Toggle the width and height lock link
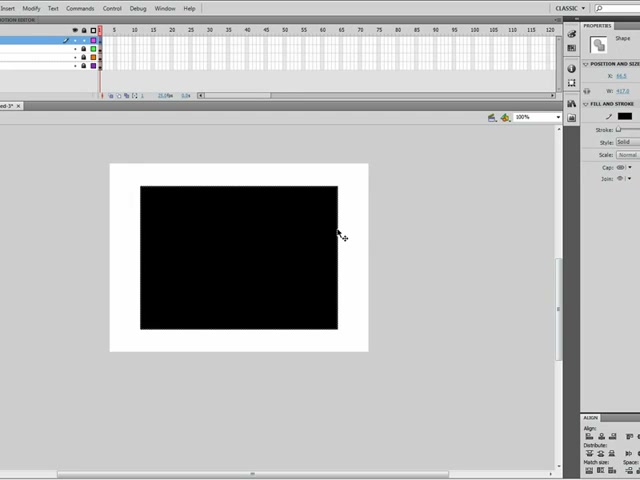640x480 pixels. click(x=587, y=91)
